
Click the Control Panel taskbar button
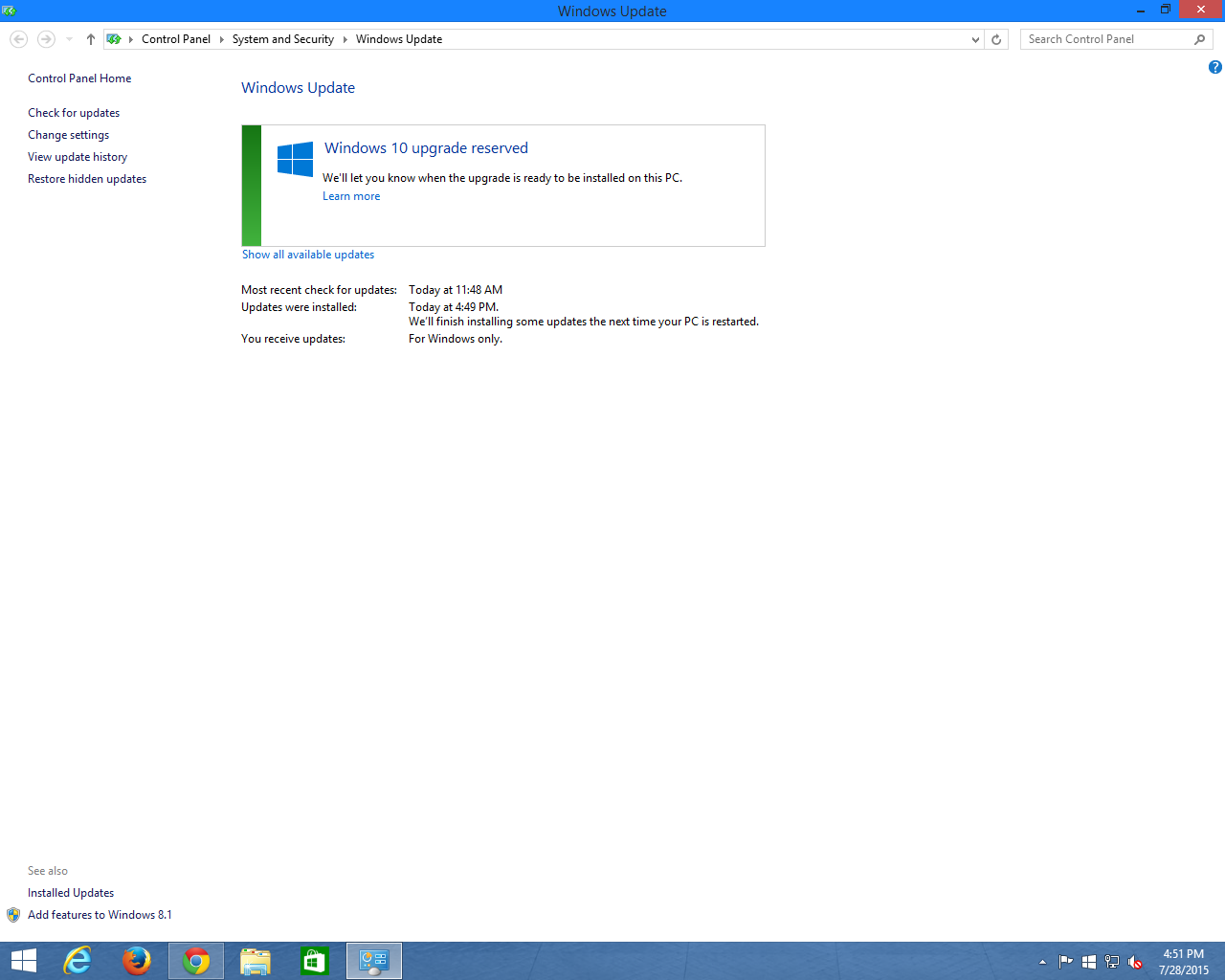click(x=374, y=961)
